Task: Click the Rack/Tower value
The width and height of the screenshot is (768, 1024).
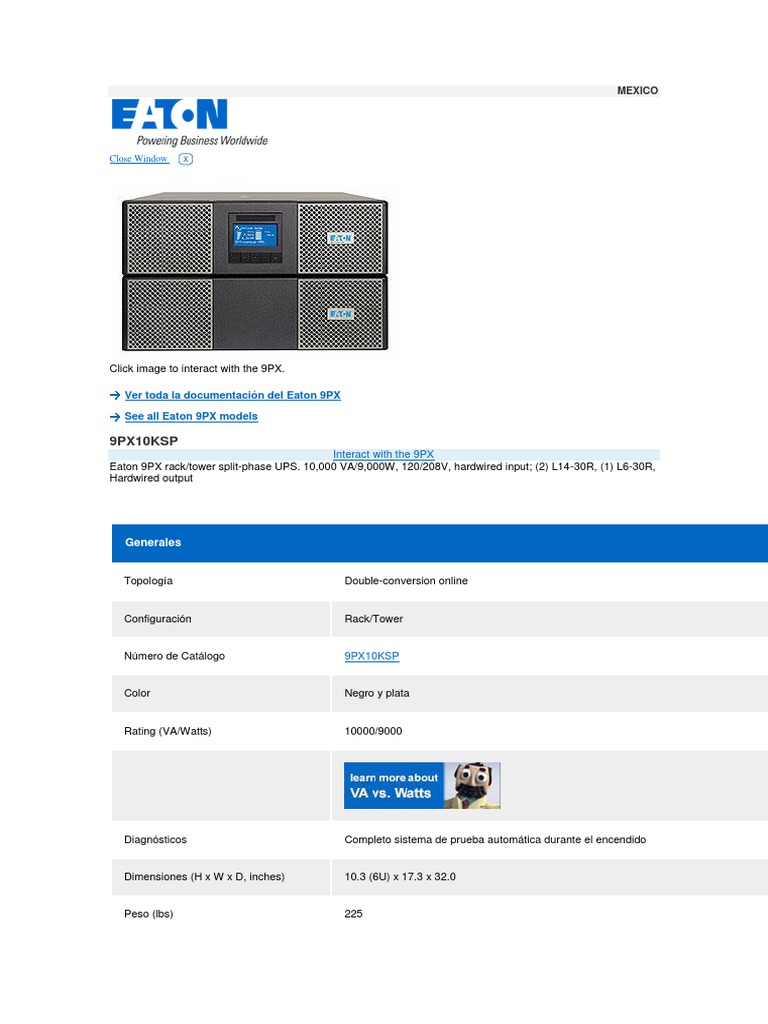Action: [x=374, y=618]
